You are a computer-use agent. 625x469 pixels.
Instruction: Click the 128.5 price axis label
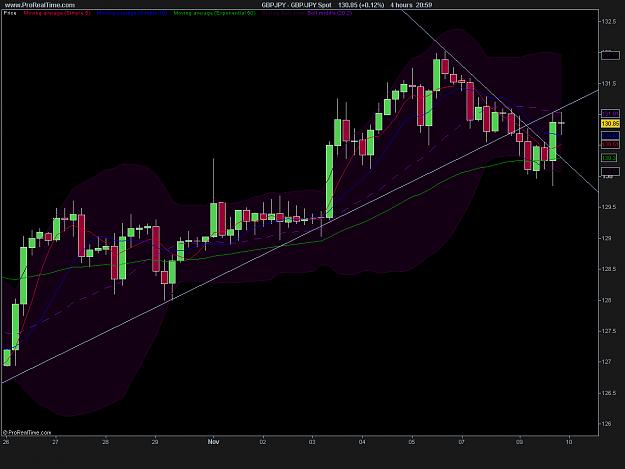point(608,269)
